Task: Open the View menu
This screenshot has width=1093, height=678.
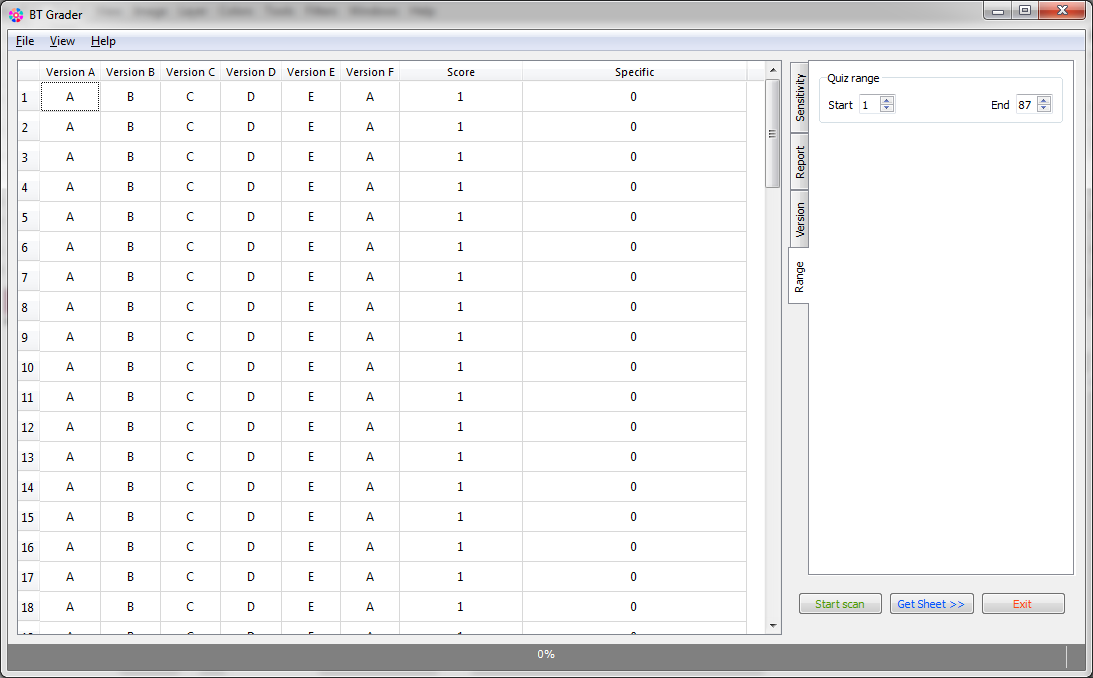Action: coord(62,41)
